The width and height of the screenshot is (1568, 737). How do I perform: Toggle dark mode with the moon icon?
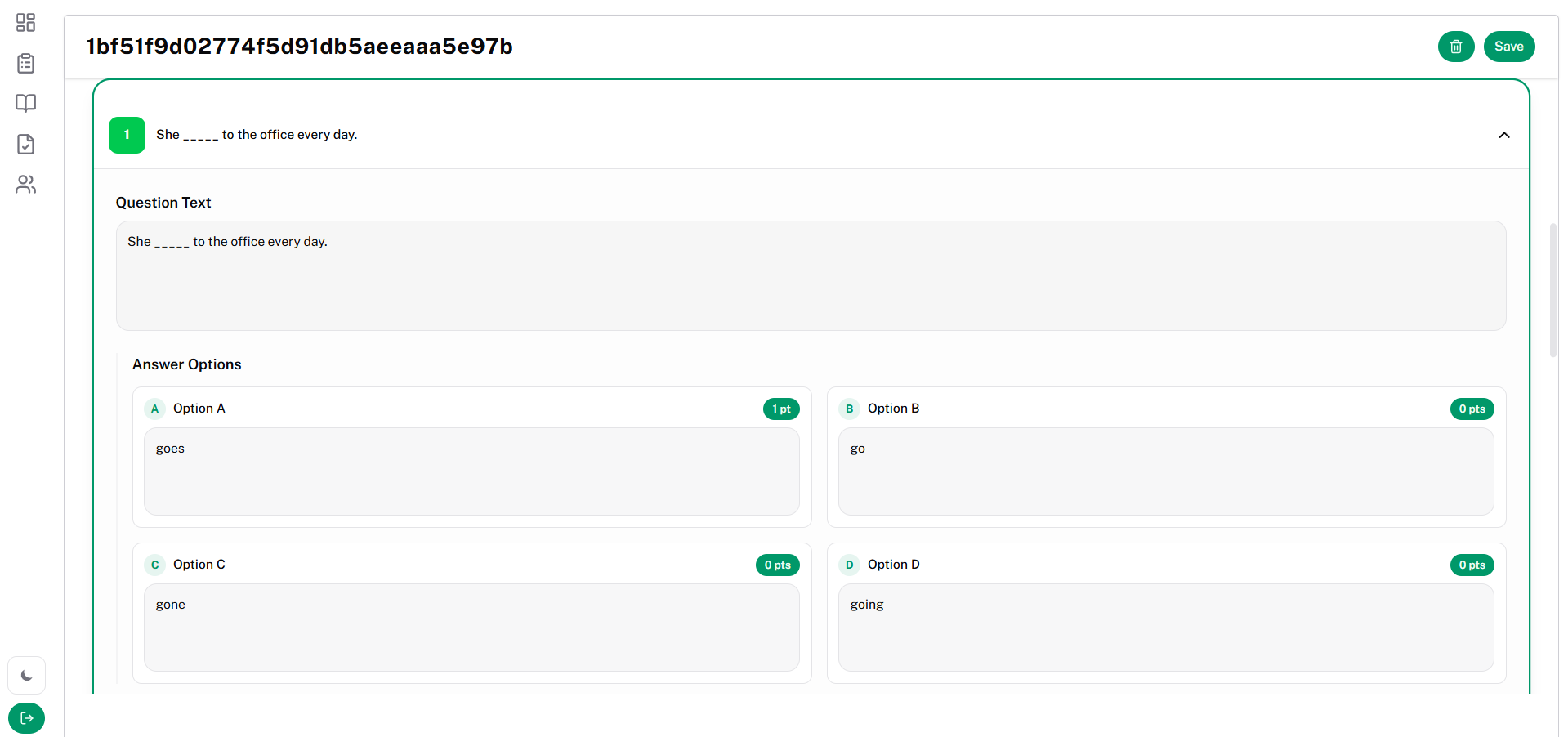click(27, 676)
